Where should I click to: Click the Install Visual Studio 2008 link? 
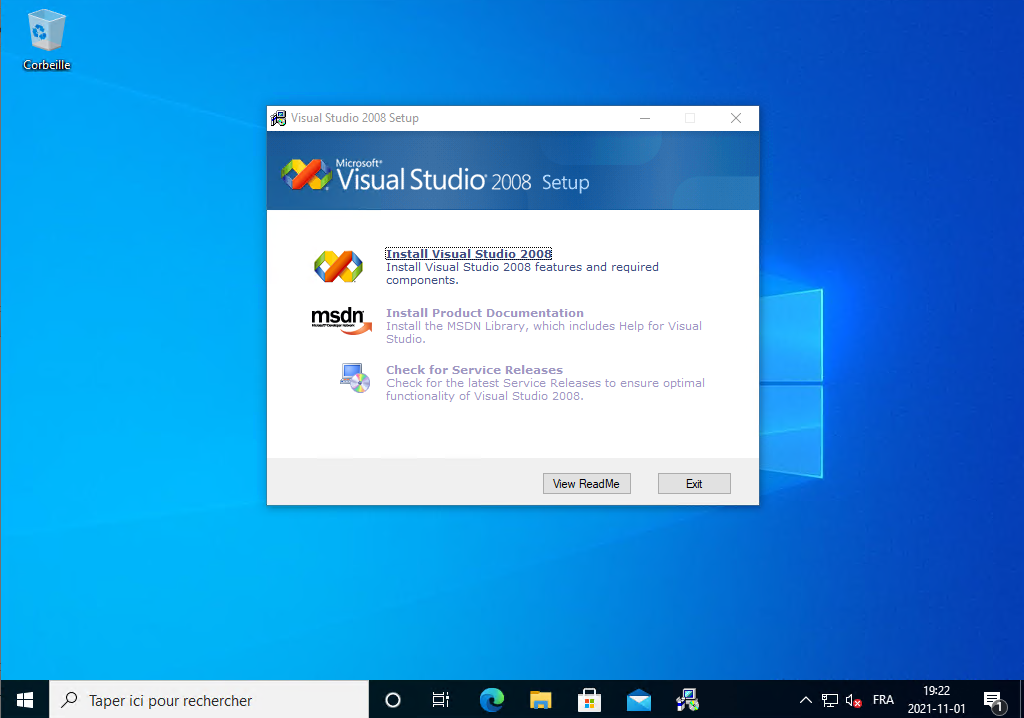468,254
